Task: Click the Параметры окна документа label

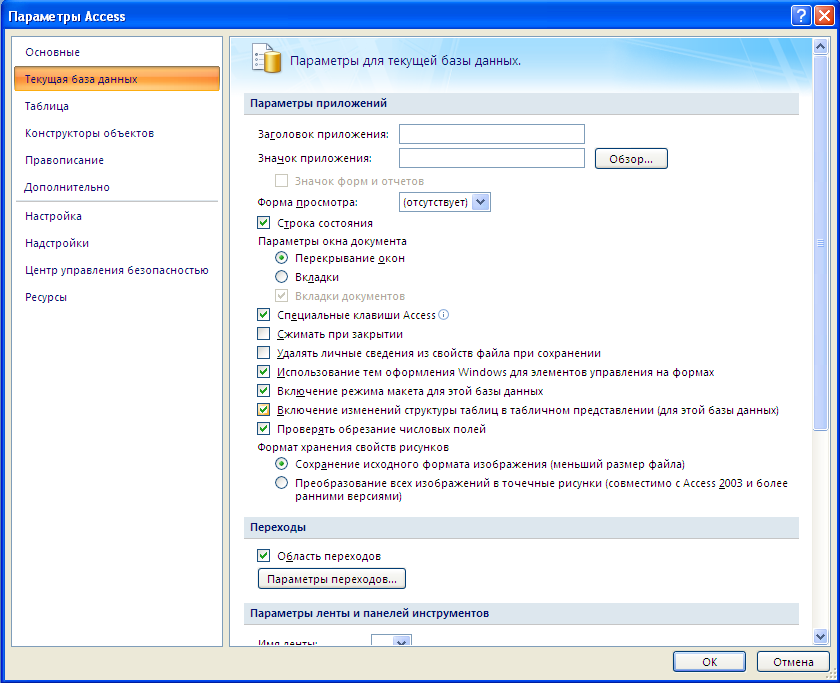Action: pyautogui.click(x=332, y=241)
